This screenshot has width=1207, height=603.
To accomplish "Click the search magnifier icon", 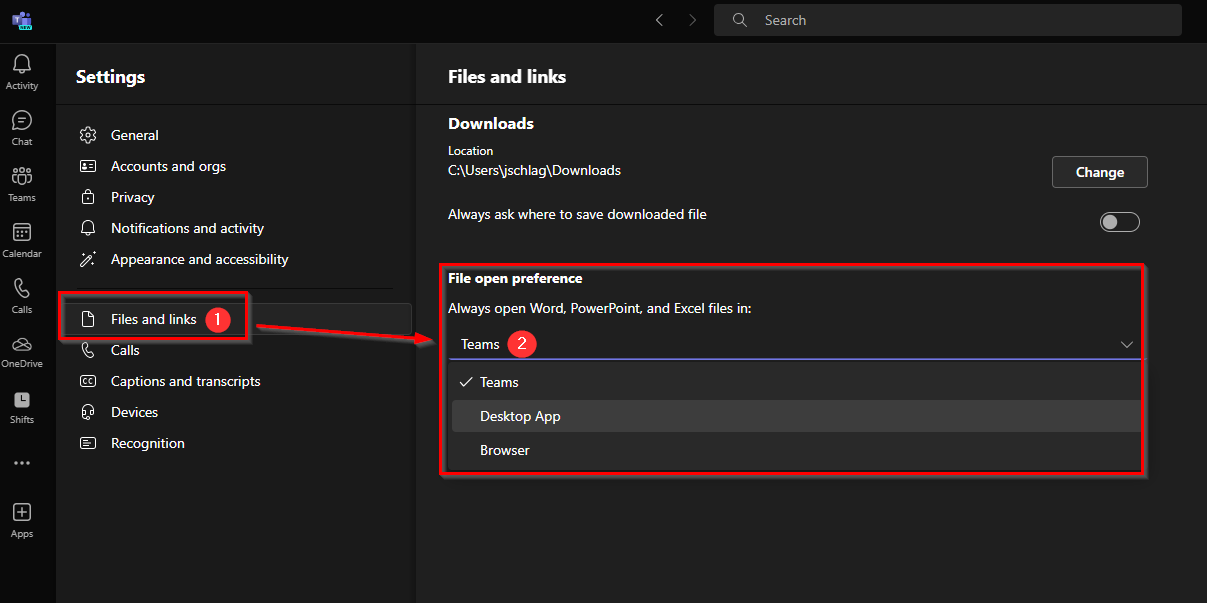I will point(740,20).
